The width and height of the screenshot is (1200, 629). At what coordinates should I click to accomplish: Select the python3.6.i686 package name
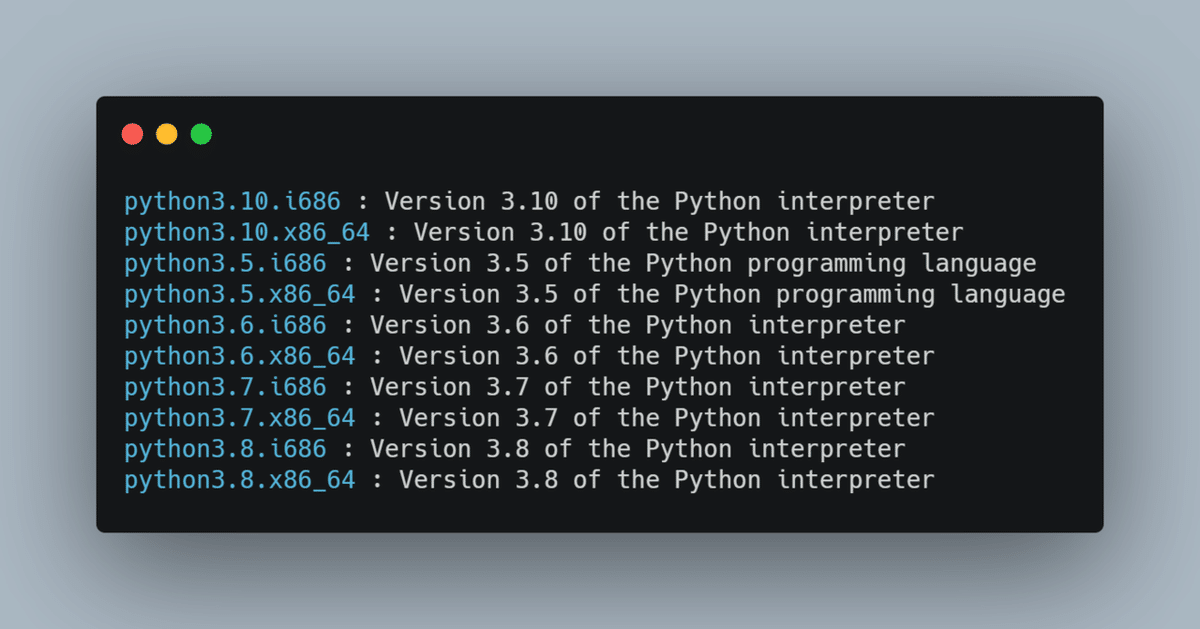(x=225, y=326)
